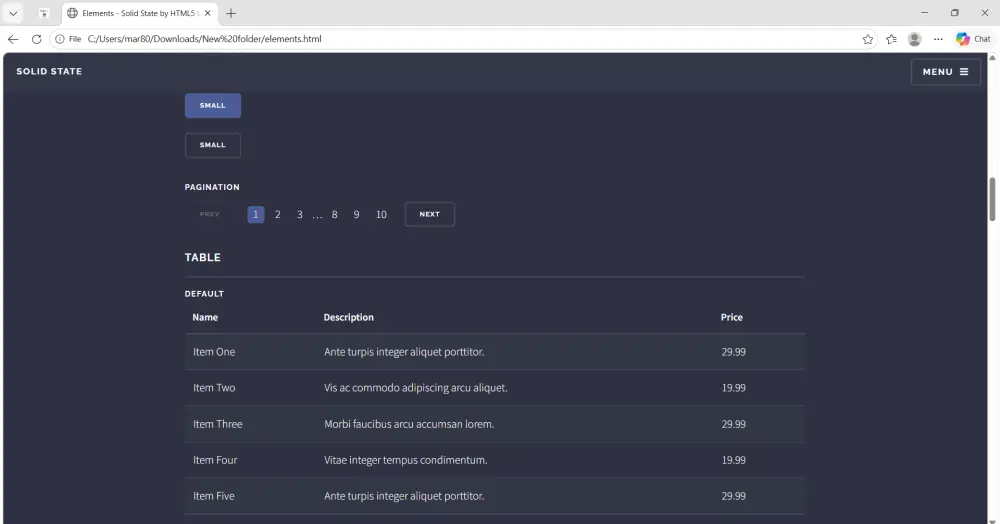Screen dimensions: 1000x524
Task: Select the Item Two cell
Action: pyautogui.click(x=214, y=388)
